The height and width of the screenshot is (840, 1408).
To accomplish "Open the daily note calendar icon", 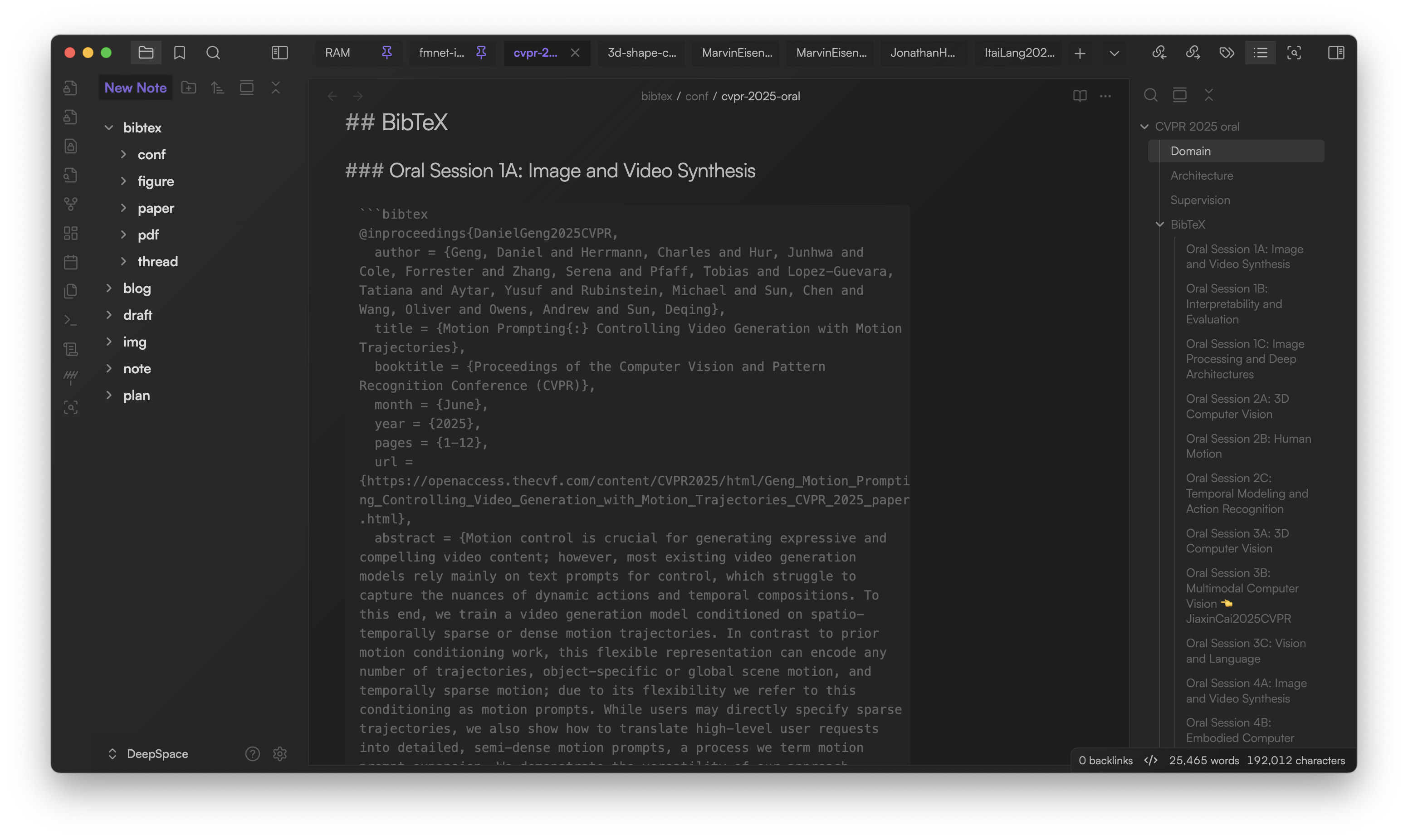I will (71, 262).
